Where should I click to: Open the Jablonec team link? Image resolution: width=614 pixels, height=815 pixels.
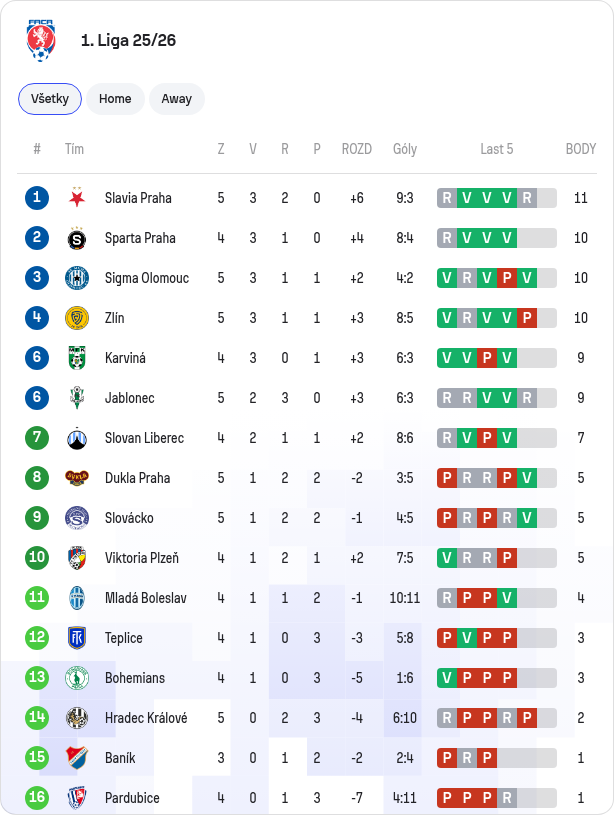129,398
